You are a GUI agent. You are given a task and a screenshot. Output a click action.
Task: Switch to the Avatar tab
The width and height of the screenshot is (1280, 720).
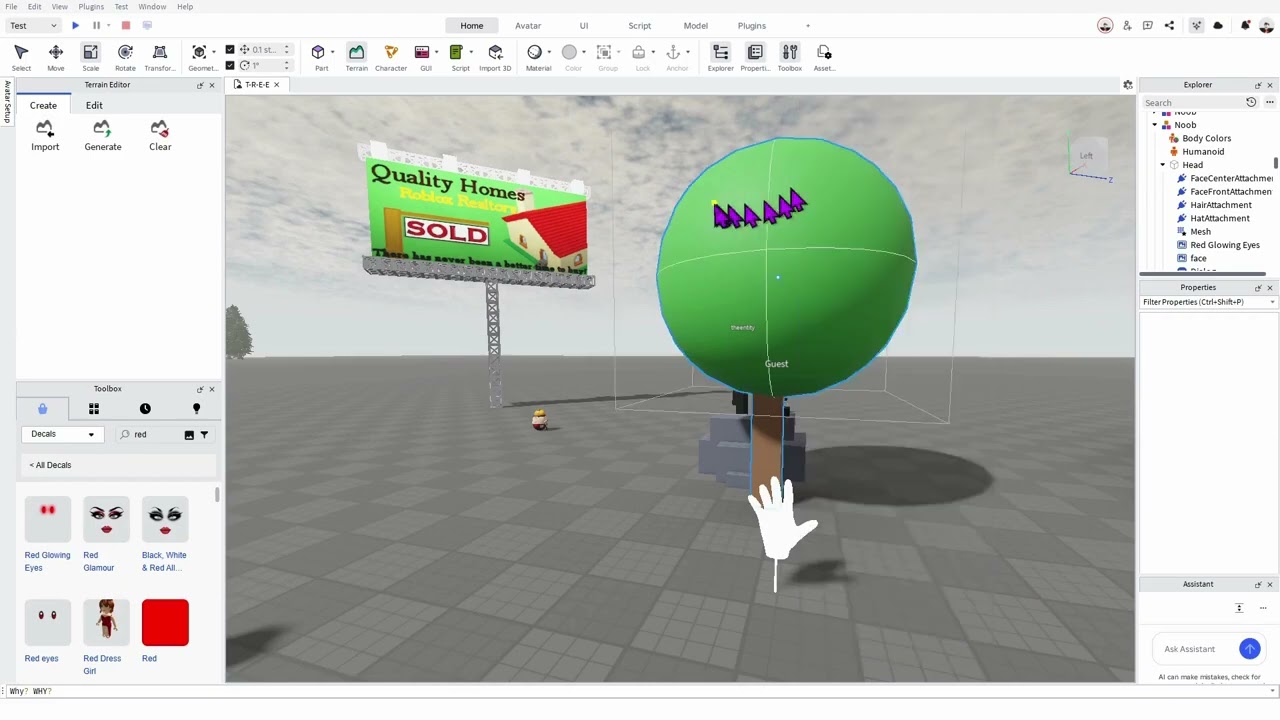[528, 25]
